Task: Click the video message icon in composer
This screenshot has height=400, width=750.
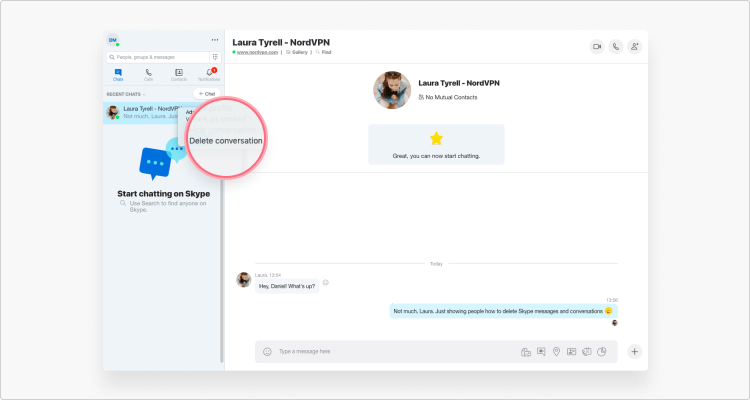Action: click(541, 352)
